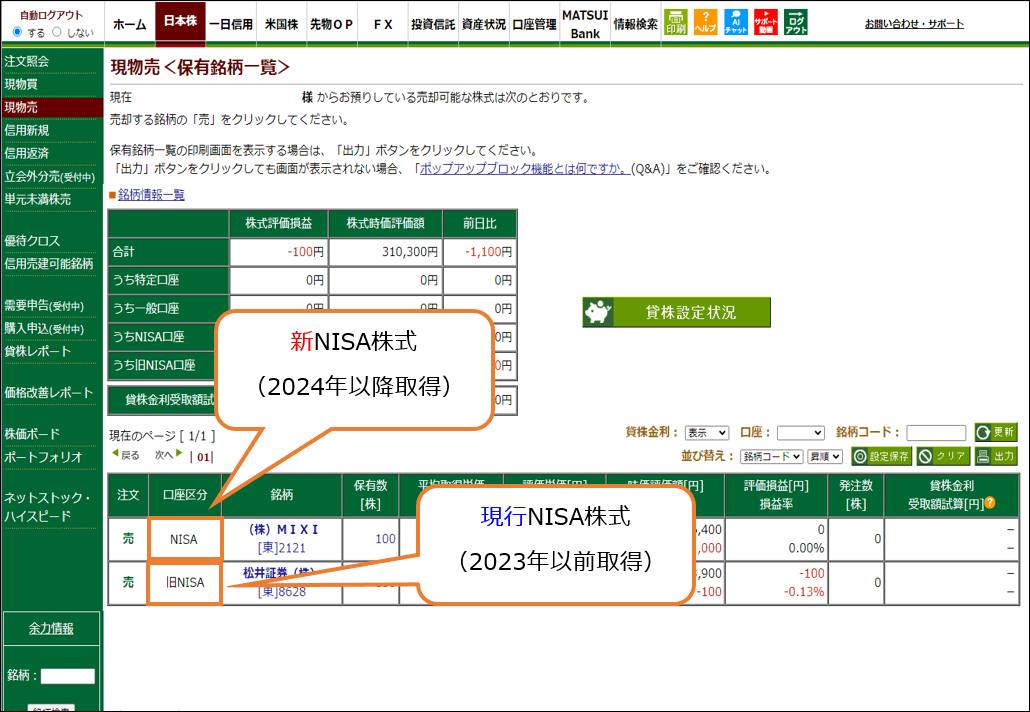The image size is (1030, 712).
Task: Select auto-logout しない radio button
Action: tap(56, 32)
